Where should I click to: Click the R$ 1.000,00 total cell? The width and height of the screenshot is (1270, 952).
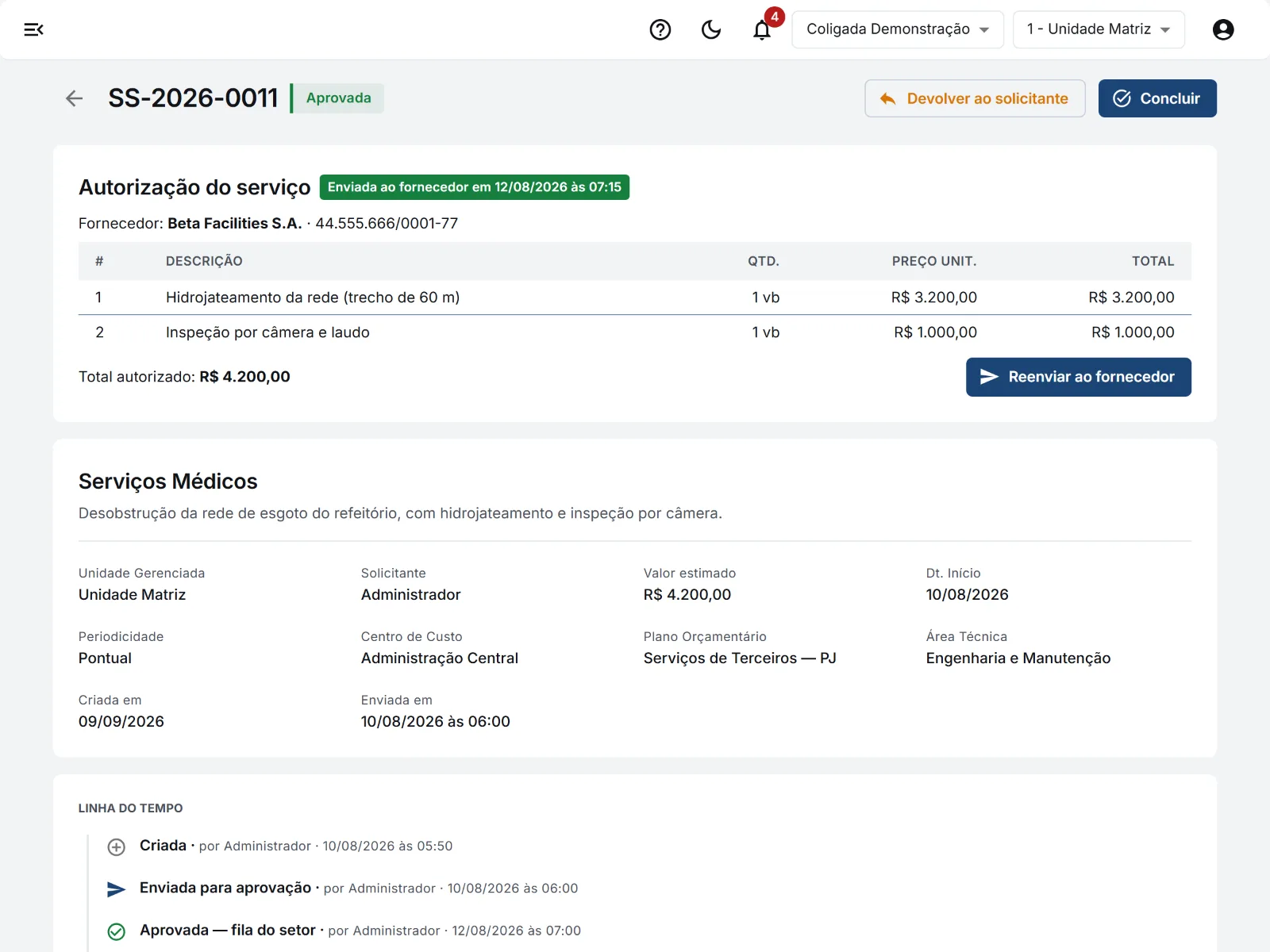[1133, 332]
